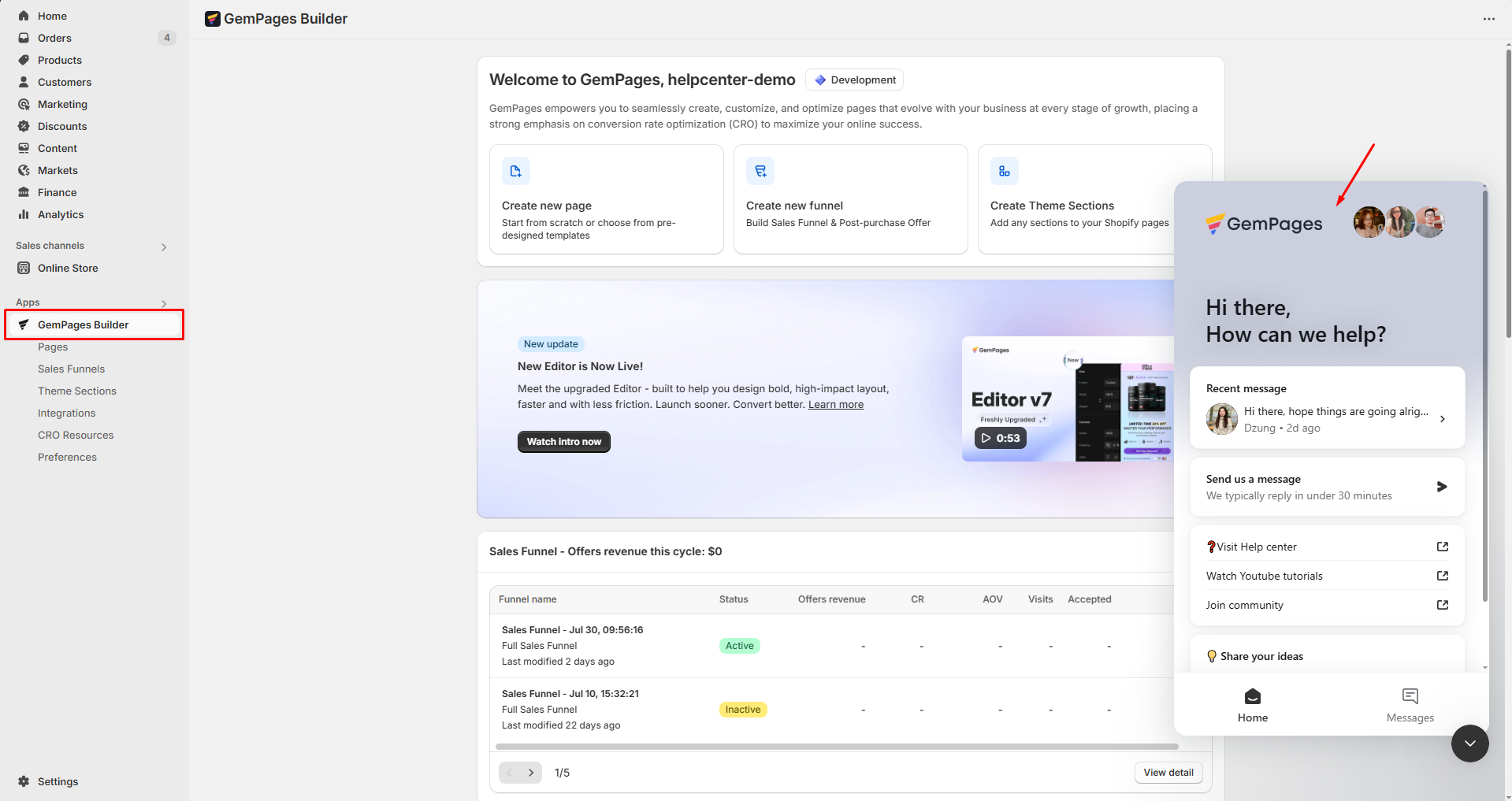
Task: Click the Watch intro now button
Action: click(x=563, y=442)
